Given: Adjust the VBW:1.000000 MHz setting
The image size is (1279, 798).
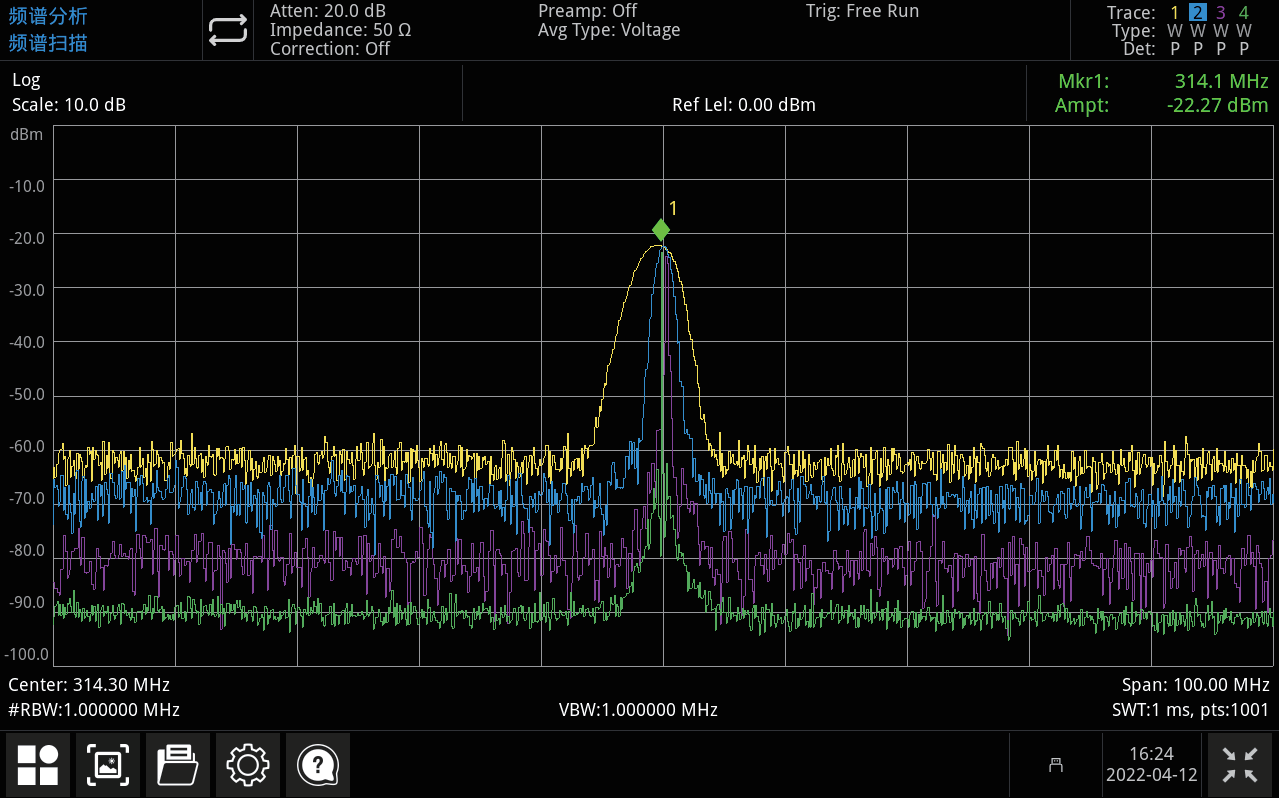Looking at the screenshot, I should (638, 710).
